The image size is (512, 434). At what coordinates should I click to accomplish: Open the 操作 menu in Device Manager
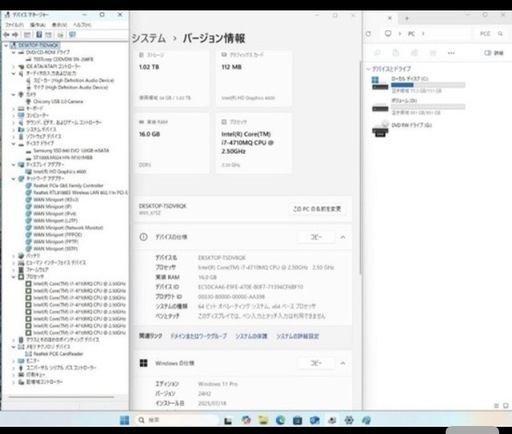(37, 25)
